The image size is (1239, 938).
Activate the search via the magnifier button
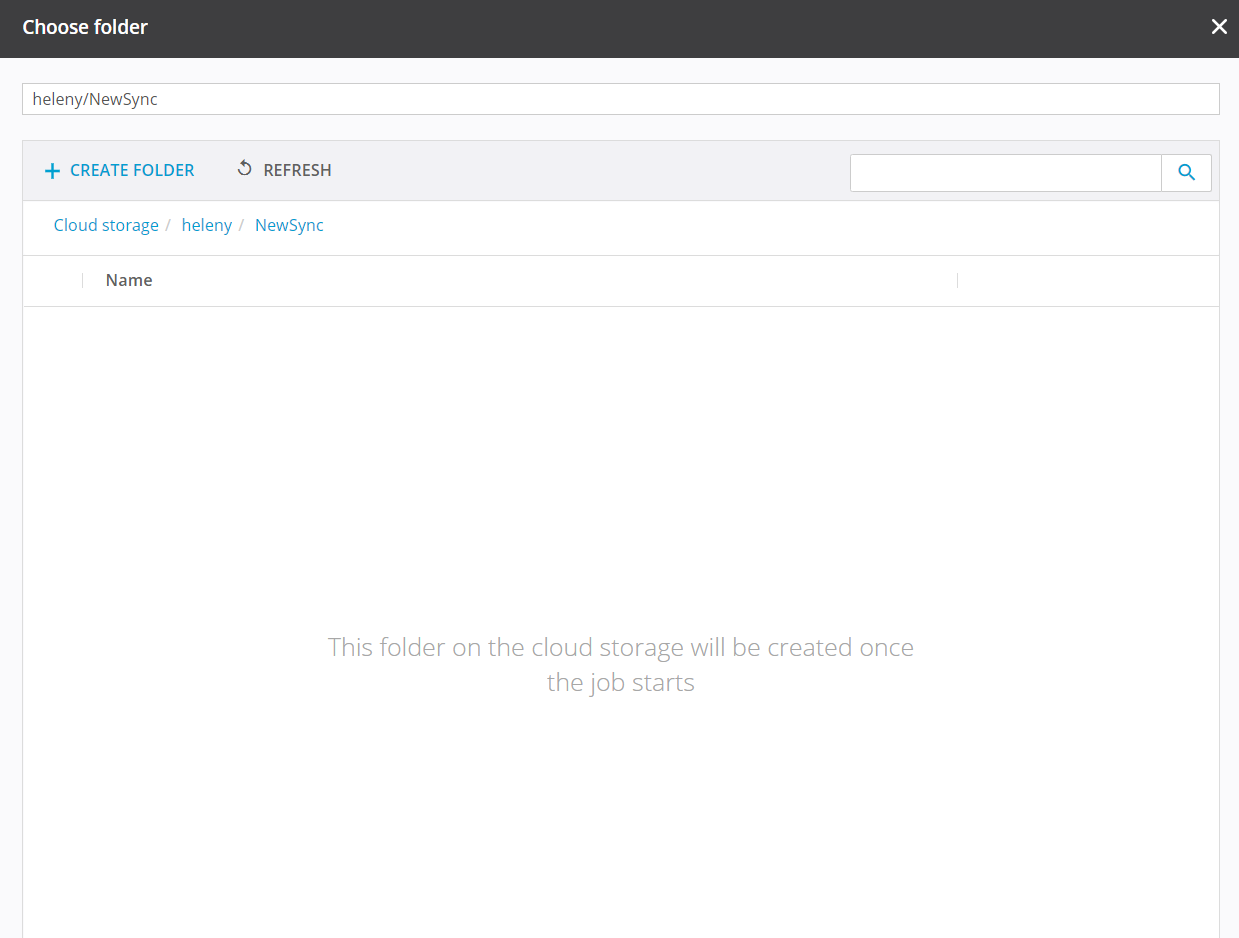pyautogui.click(x=1186, y=172)
